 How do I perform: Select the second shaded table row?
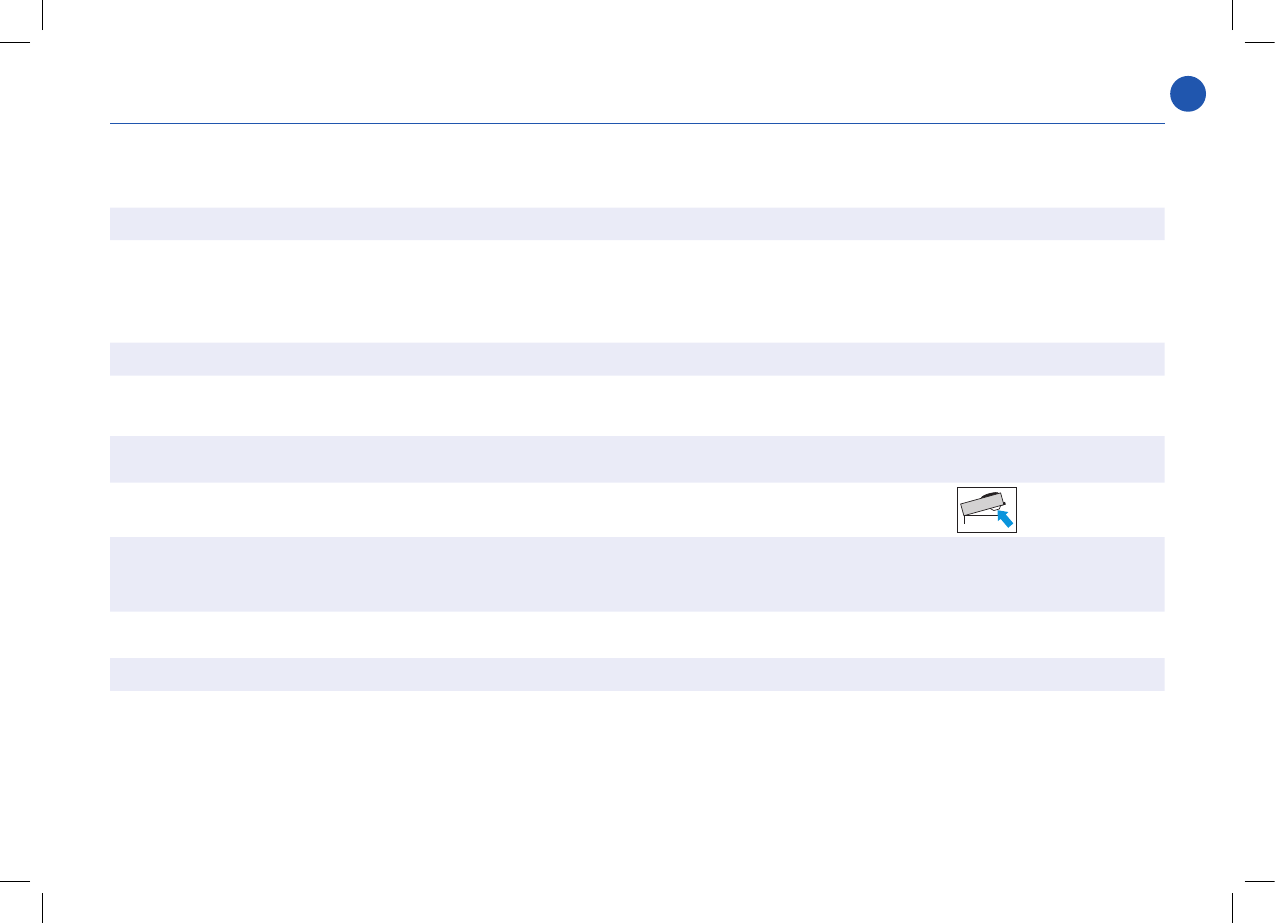pyautogui.click(x=636, y=359)
